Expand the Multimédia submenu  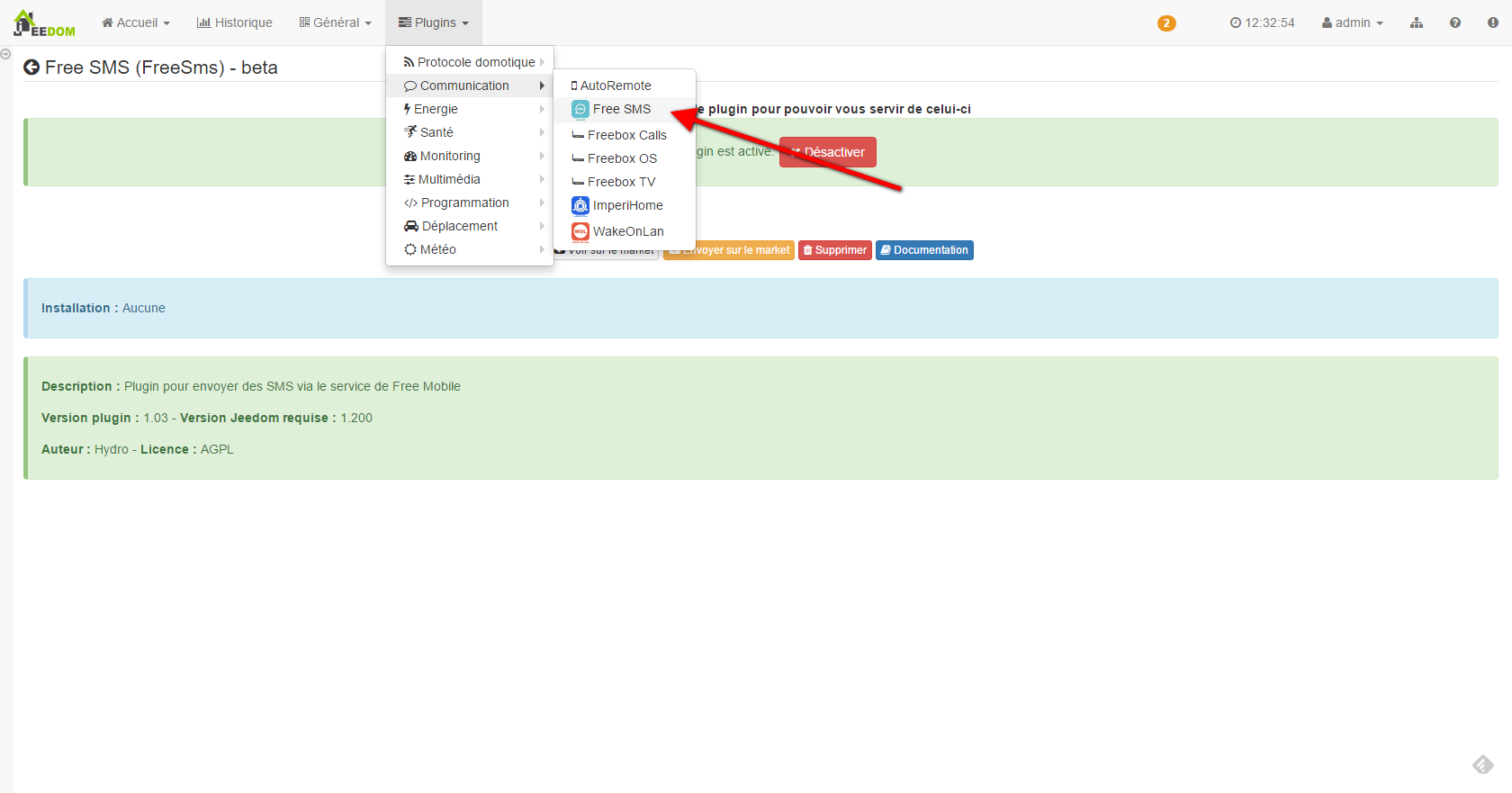click(470, 179)
